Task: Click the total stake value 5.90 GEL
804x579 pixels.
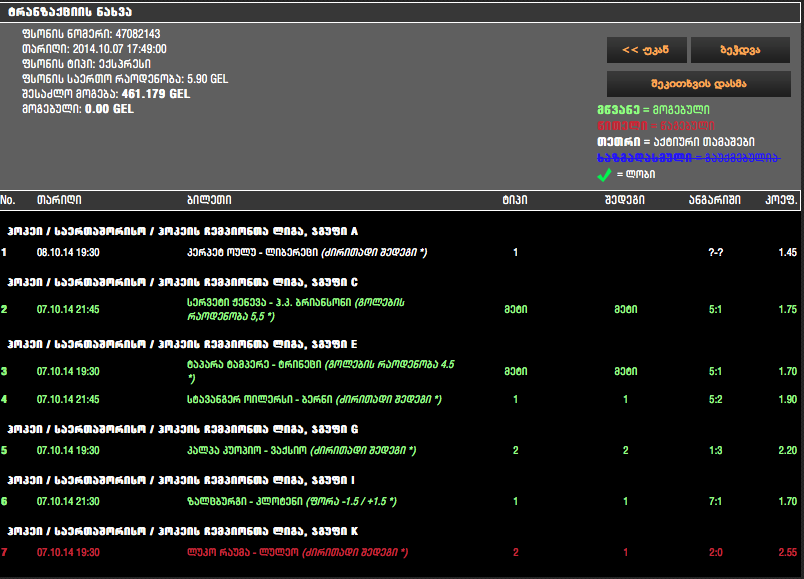Action: click(208, 79)
